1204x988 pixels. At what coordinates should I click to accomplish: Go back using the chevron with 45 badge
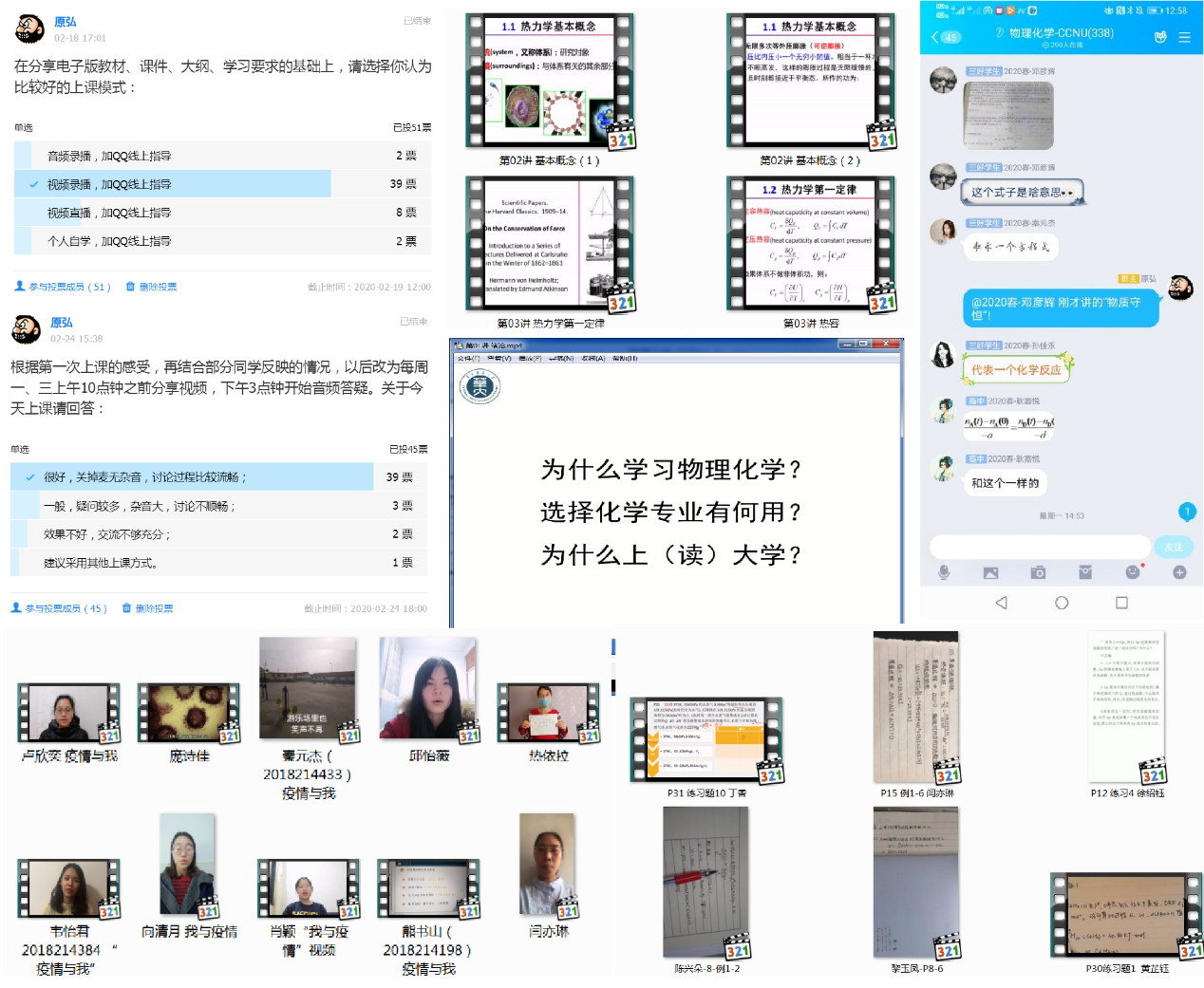click(946, 37)
